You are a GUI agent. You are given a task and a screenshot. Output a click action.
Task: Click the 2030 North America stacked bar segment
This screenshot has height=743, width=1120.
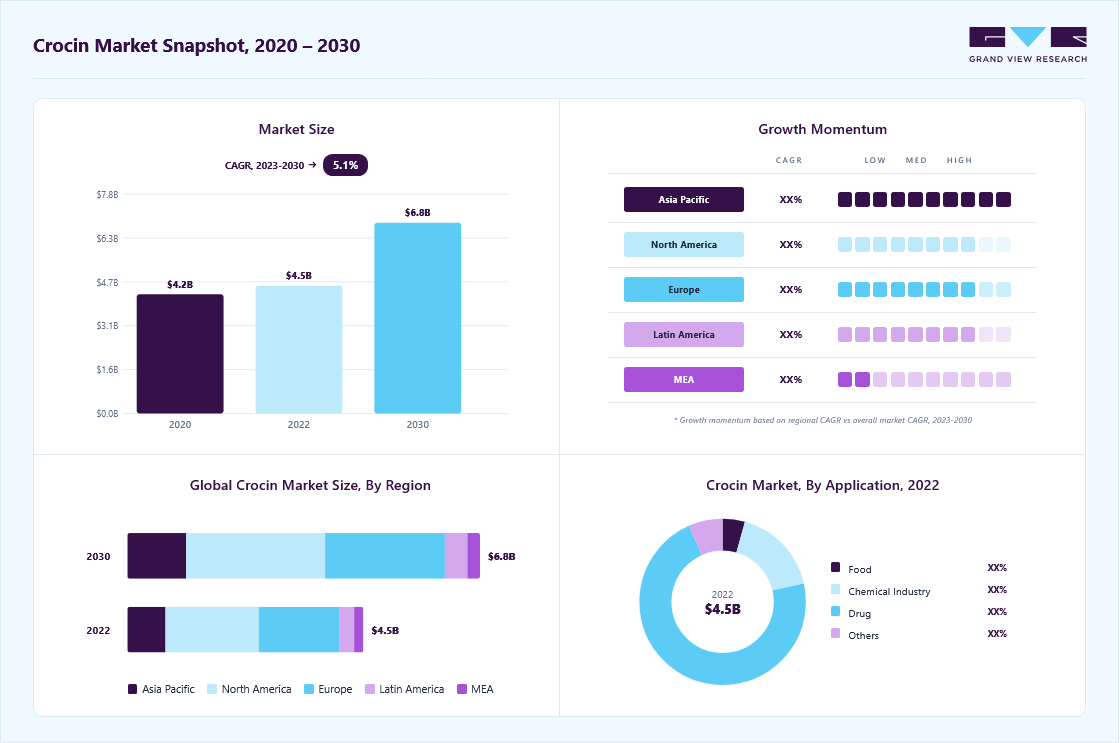pyautogui.click(x=255, y=556)
